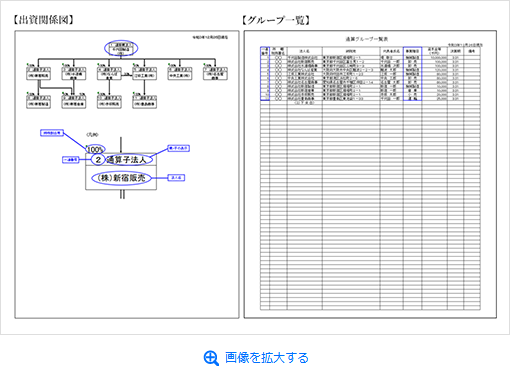
Task: Click the blue callout right of (株)新宿販売
Action: (x=176, y=178)
